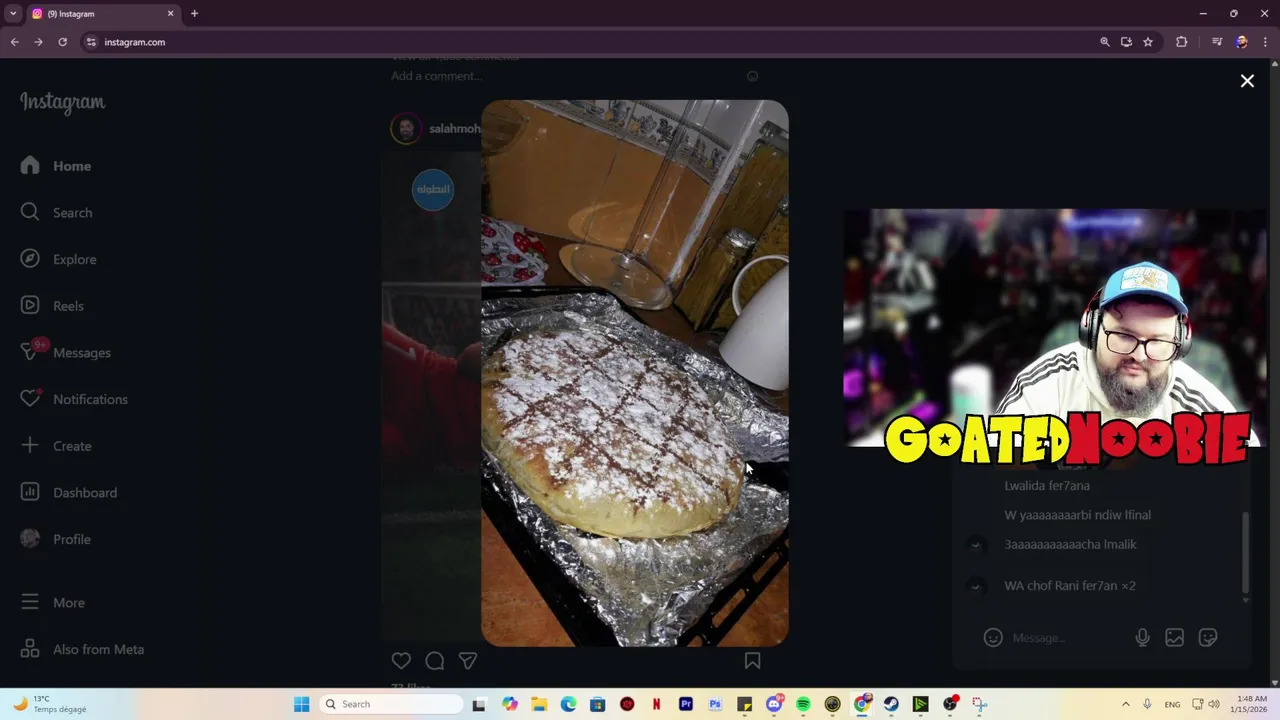The height and width of the screenshot is (720, 1280).
Task: Open Microsoft Edge from taskbar
Action: tap(568, 704)
